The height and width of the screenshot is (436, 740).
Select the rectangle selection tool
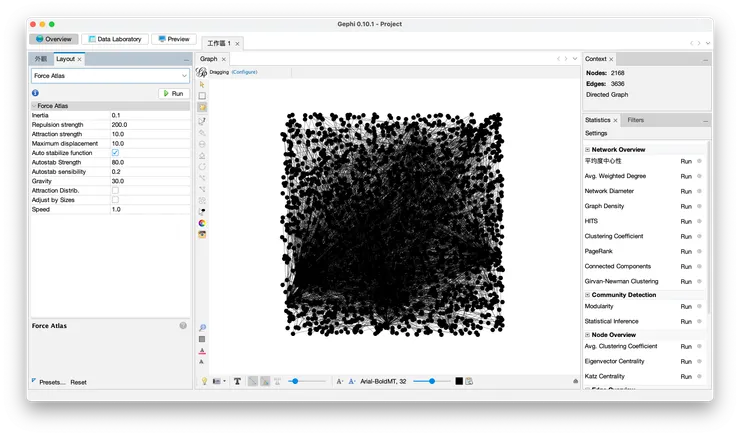pyautogui.click(x=202, y=96)
